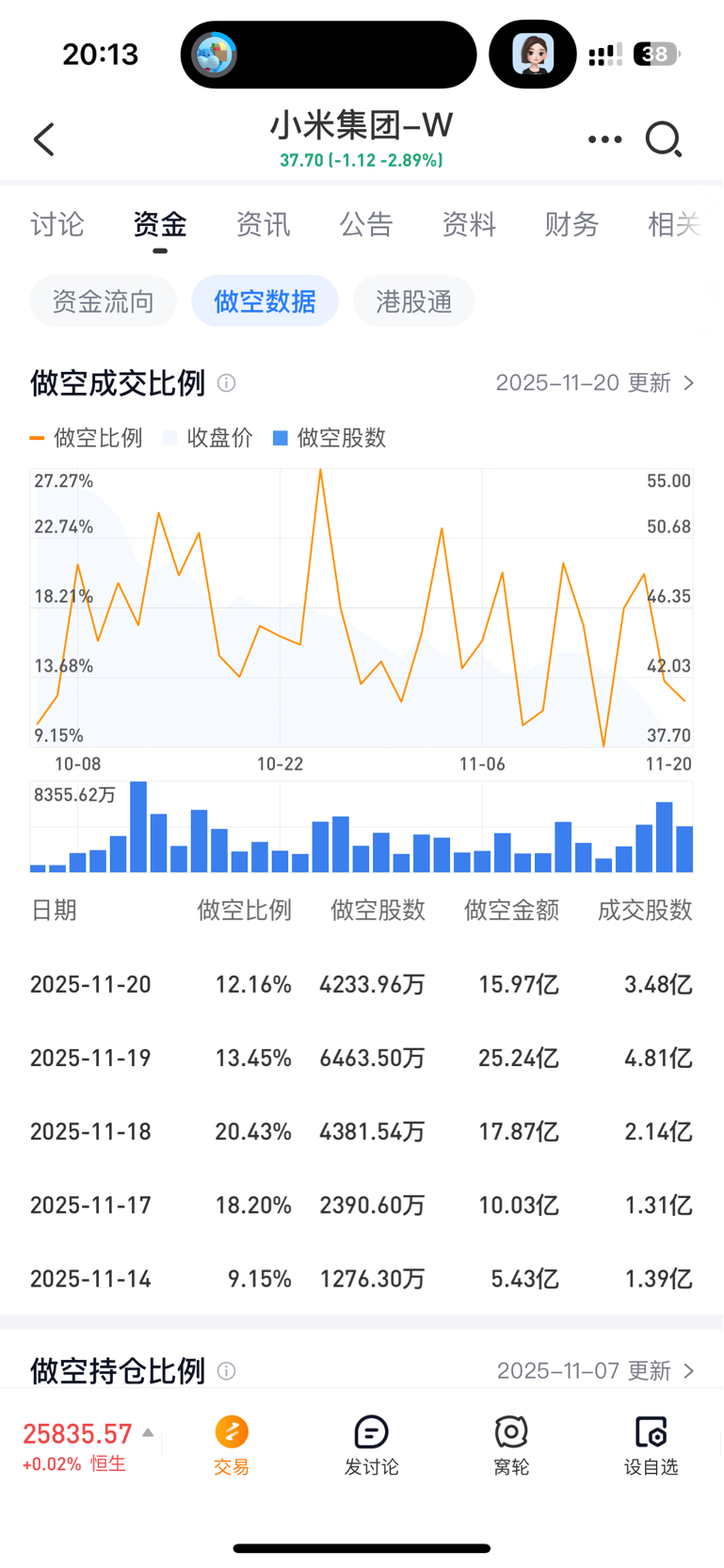Screen dimensions: 724x1568
Task: Open partially visible 相关 tab
Action: click(674, 224)
